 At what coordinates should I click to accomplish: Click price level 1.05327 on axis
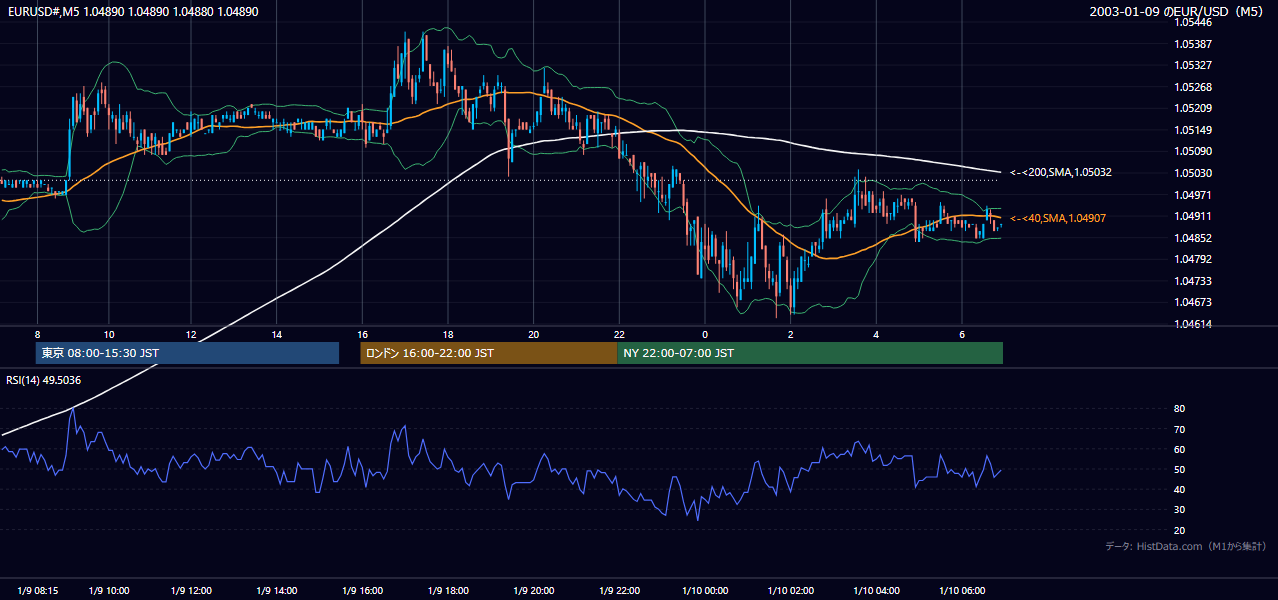tap(1192, 65)
